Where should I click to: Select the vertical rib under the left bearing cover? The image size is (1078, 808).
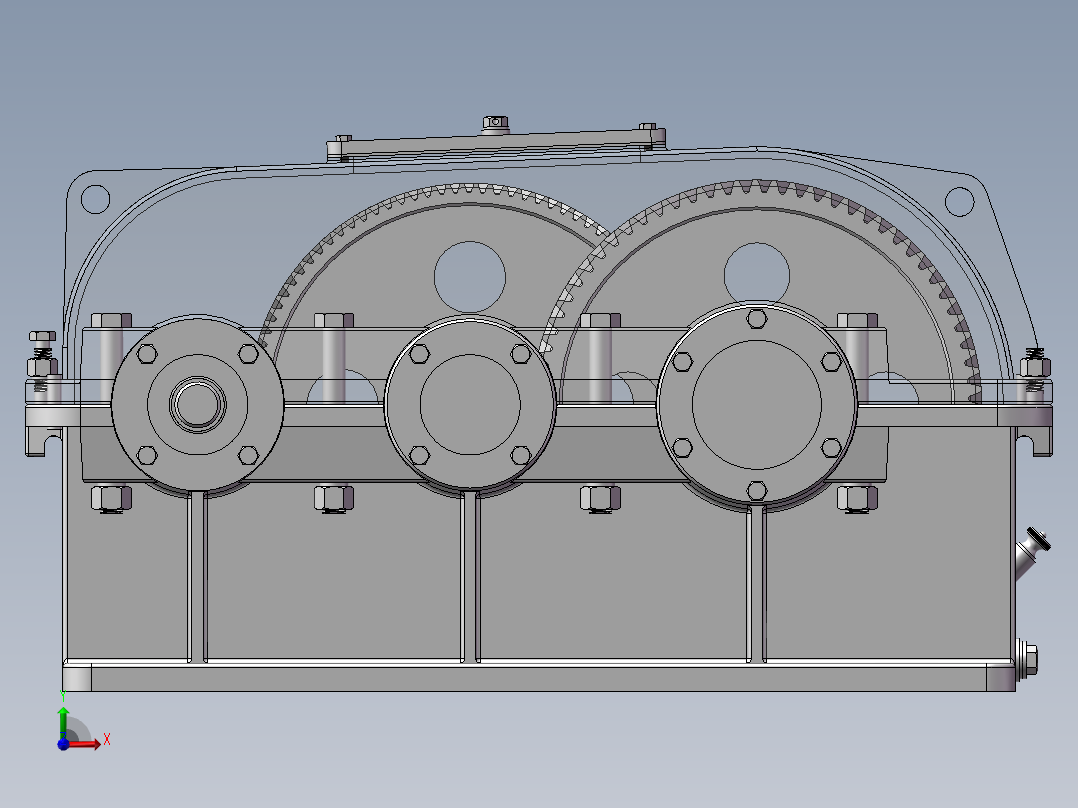click(x=197, y=576)
